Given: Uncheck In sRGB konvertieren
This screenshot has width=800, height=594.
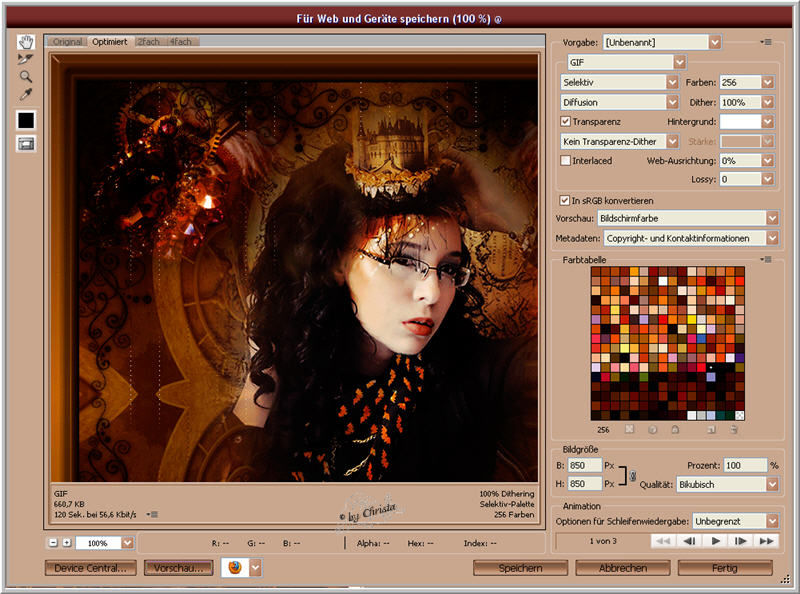Looking at the screenshot, I should 564,200.
